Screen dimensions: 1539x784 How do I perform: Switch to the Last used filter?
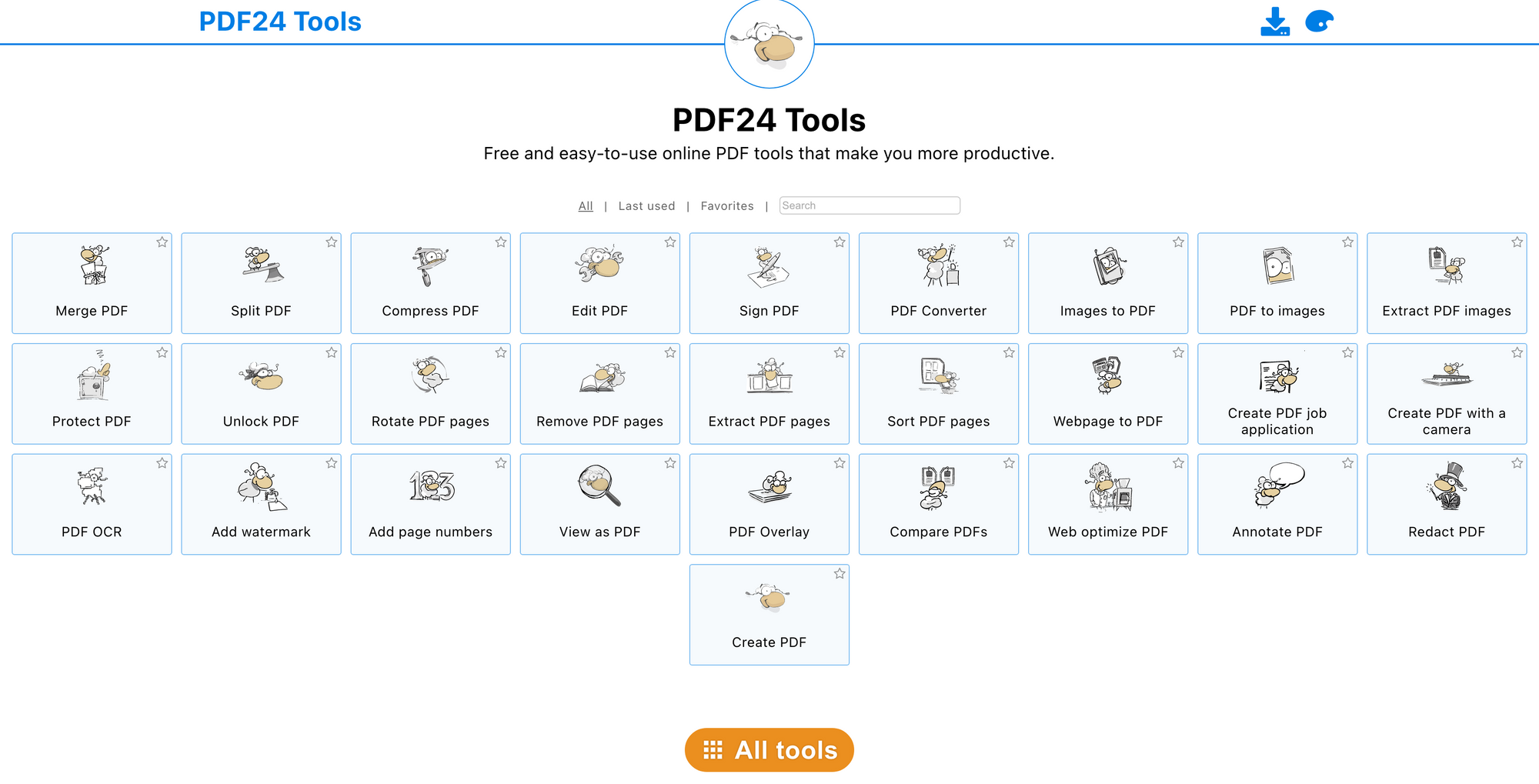pos(646,206)
